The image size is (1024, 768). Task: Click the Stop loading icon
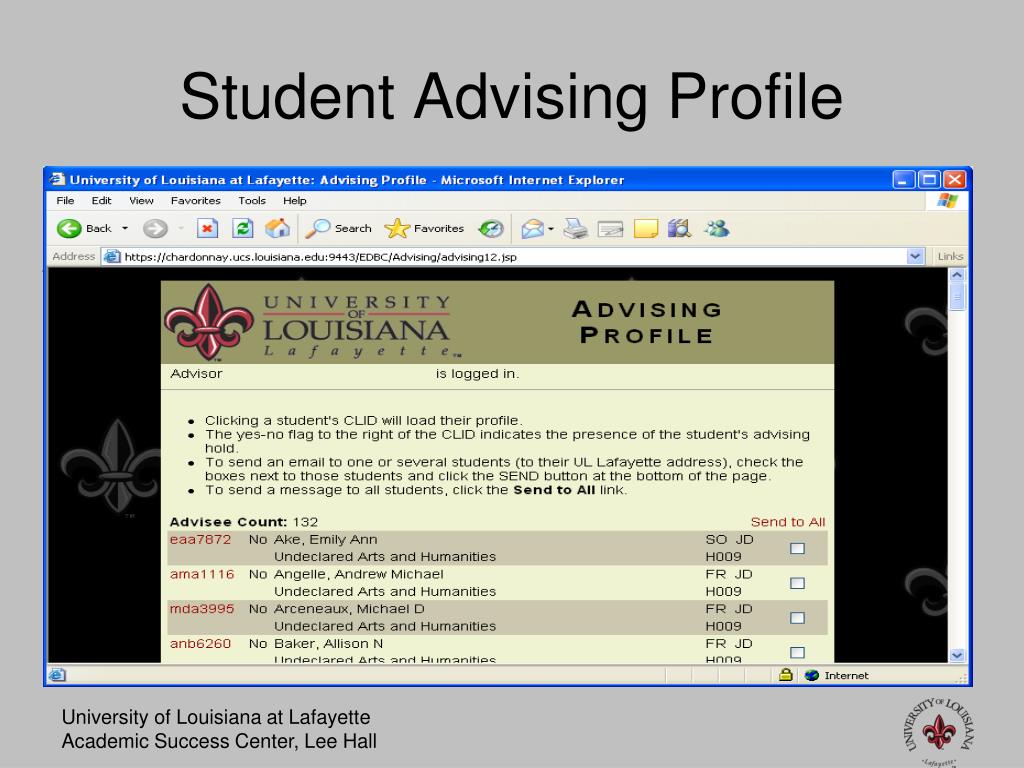pyautogui.click(x=207, y=229)
